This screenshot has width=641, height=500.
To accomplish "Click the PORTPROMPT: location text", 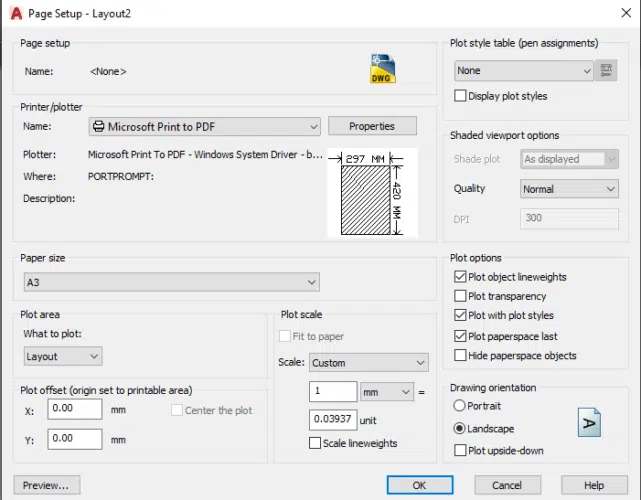I will (x=121, y=177).
